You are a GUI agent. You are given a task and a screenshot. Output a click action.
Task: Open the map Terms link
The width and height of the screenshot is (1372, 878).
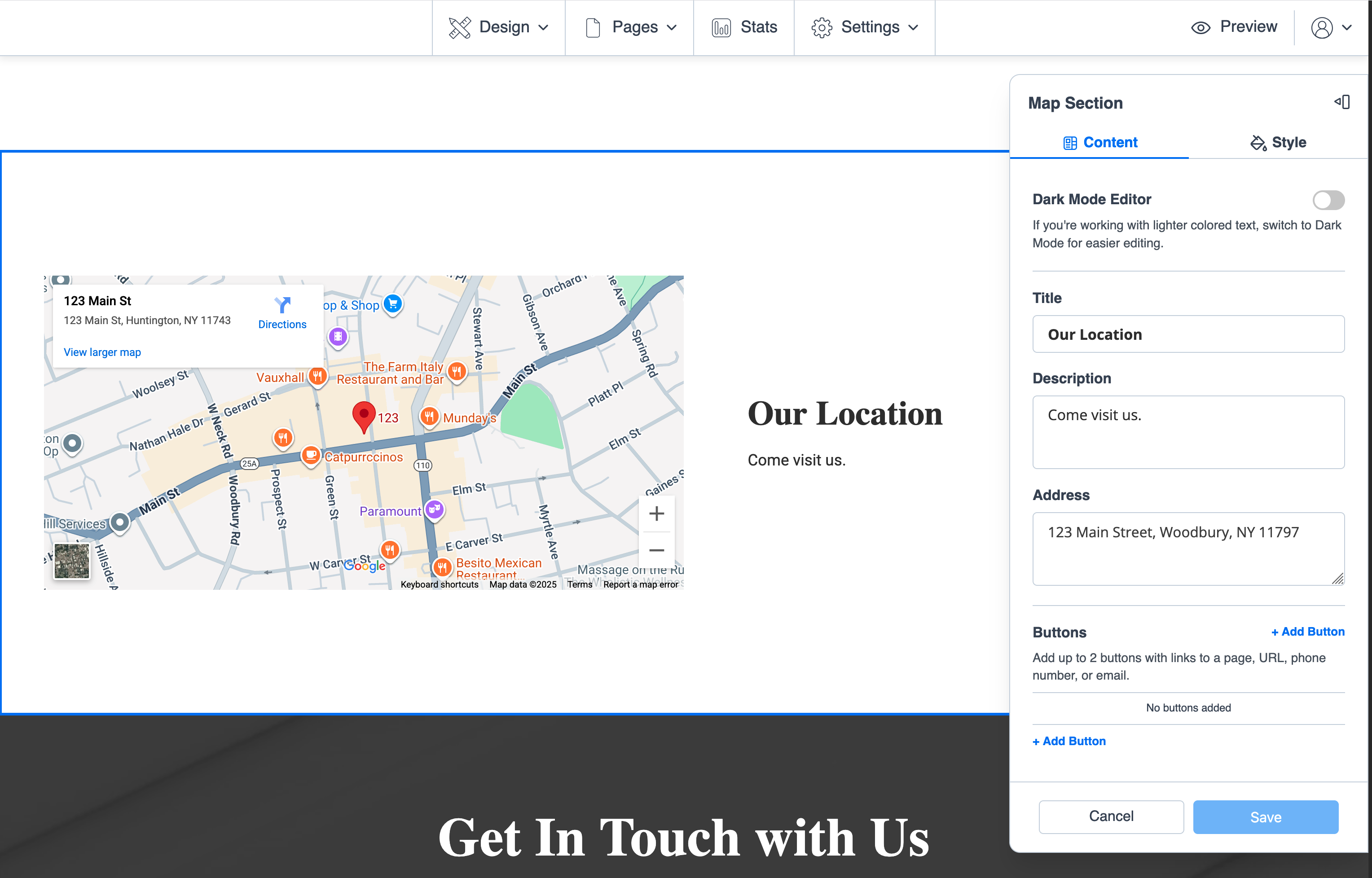coord(579,584)
